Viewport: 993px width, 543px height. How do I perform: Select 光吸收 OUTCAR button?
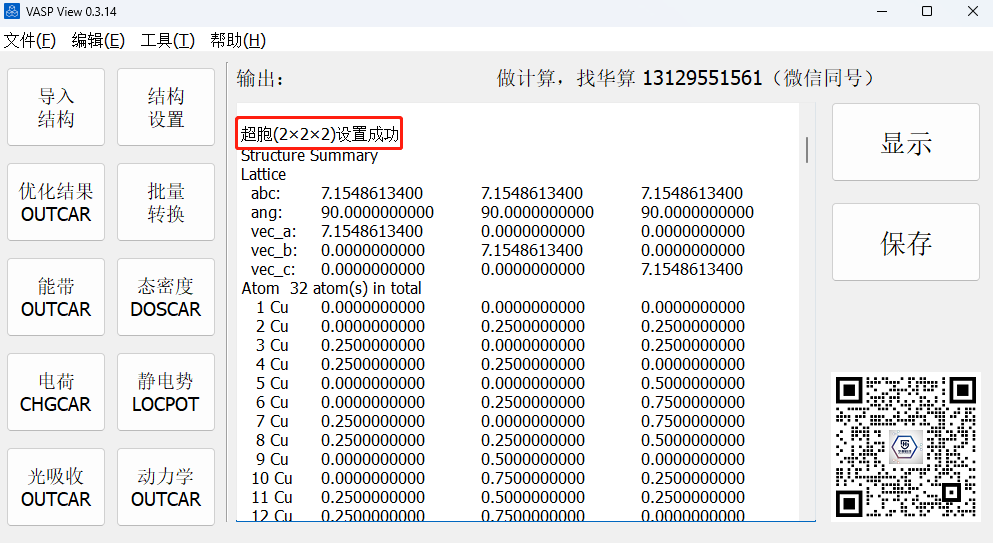pos(56,487)
